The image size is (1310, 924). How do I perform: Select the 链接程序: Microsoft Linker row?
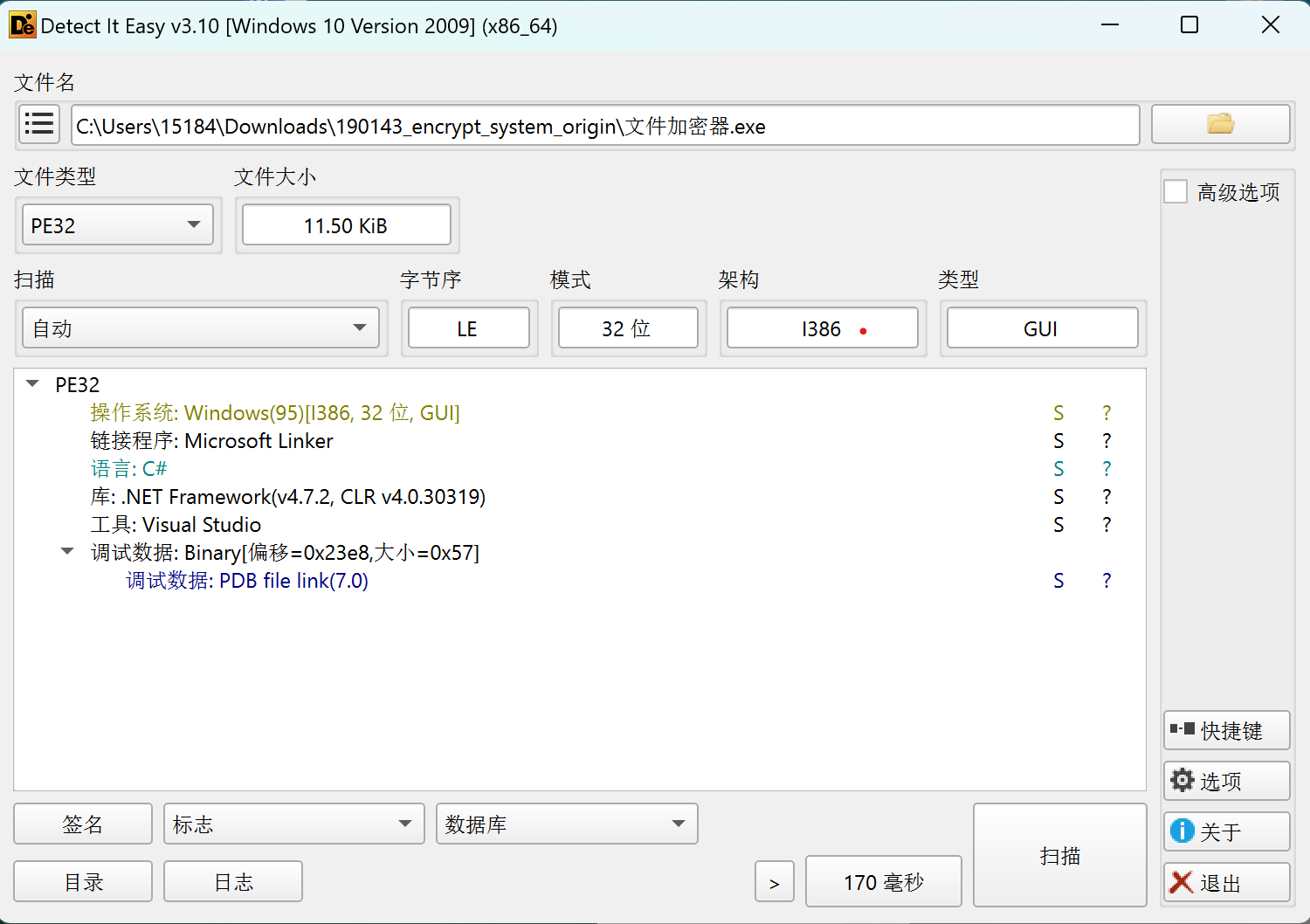coord(580,440)
